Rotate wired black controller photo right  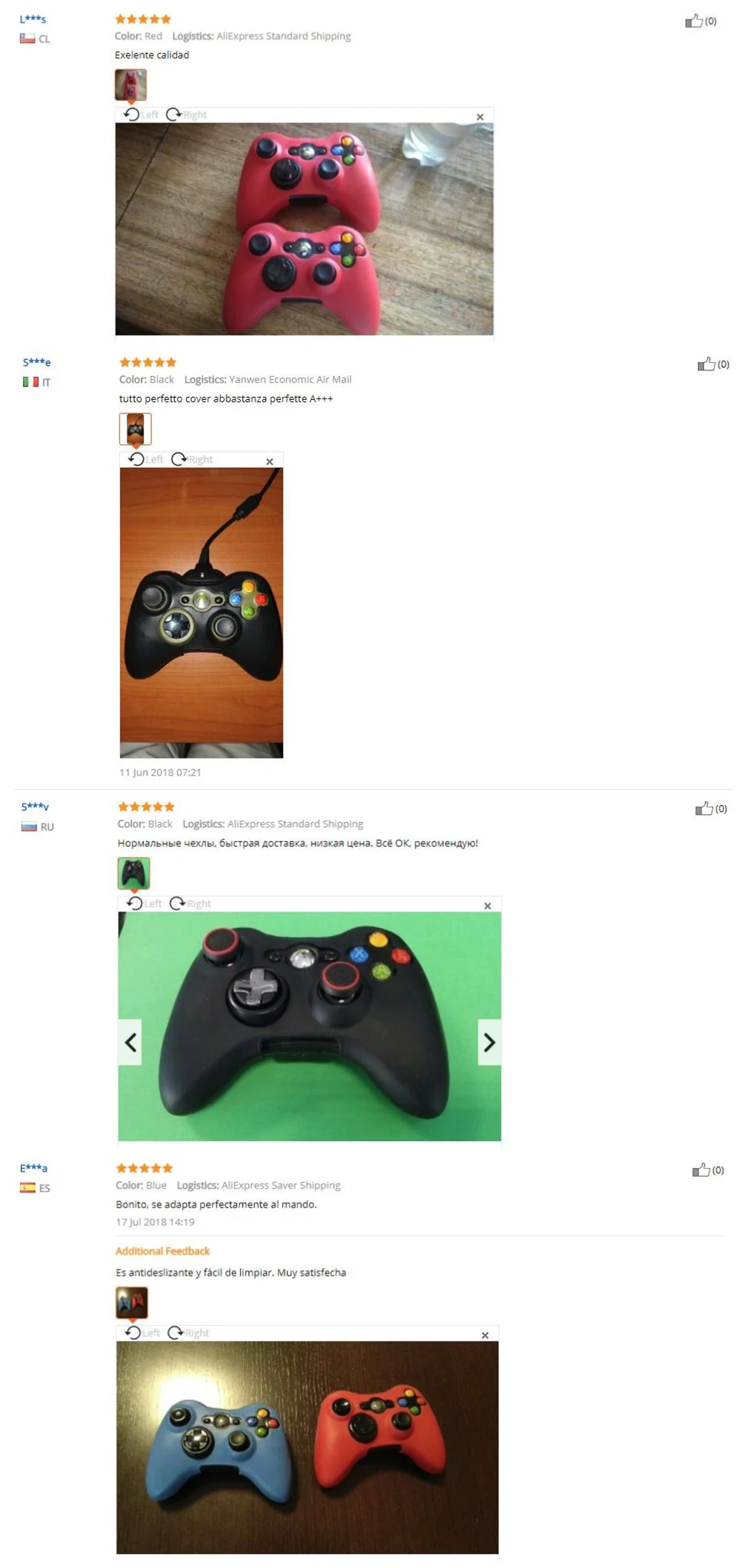click(192, 459)
